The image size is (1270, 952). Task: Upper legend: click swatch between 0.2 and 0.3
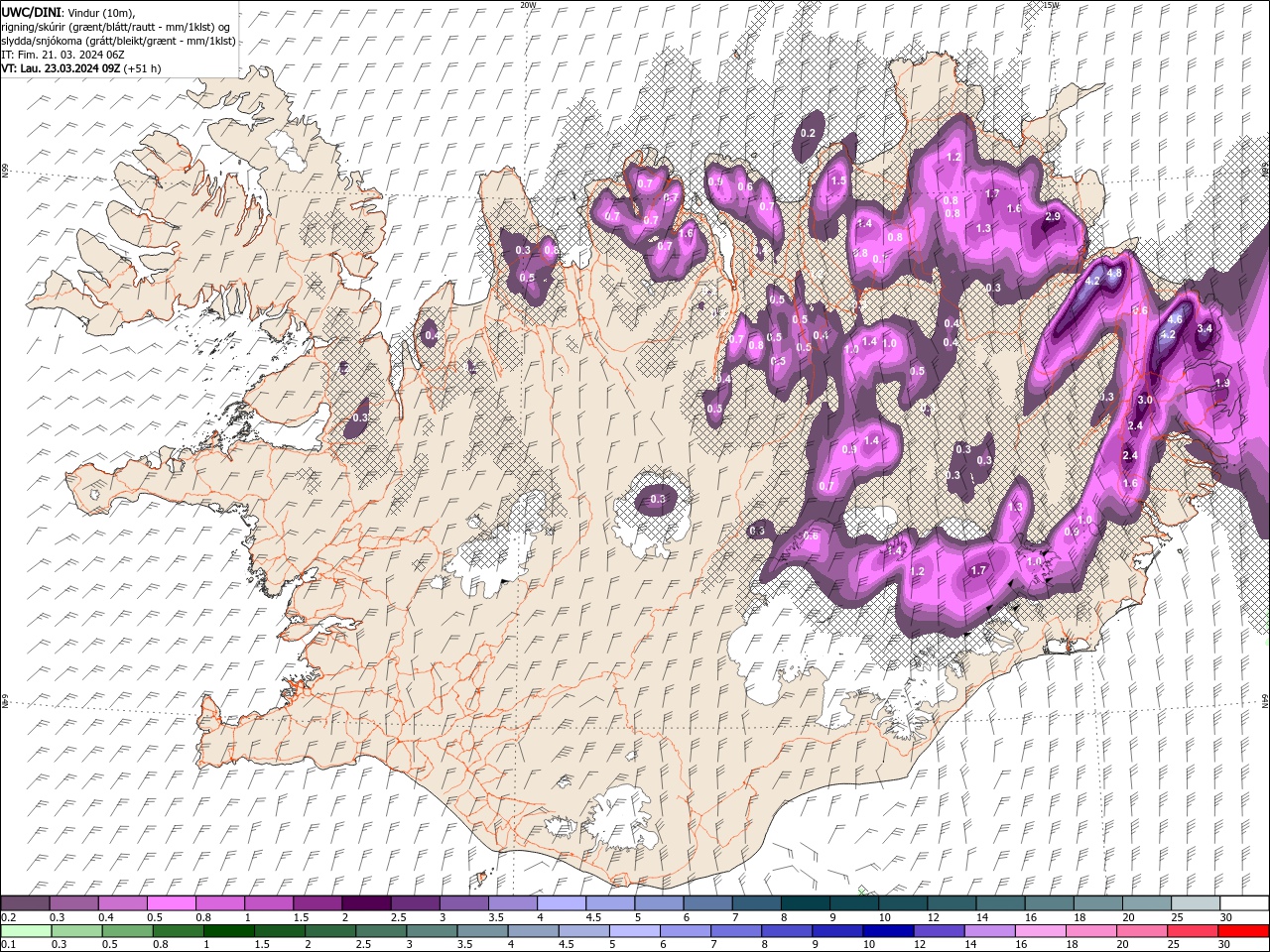pyautogui.click(x=25, y=903)
